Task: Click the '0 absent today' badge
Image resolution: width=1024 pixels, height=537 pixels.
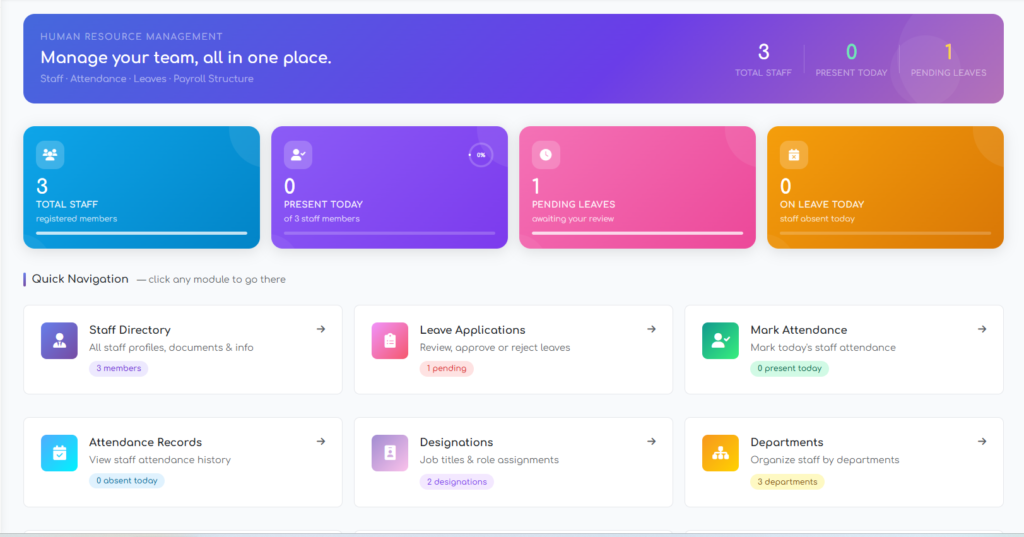Action: coord(127,481)
